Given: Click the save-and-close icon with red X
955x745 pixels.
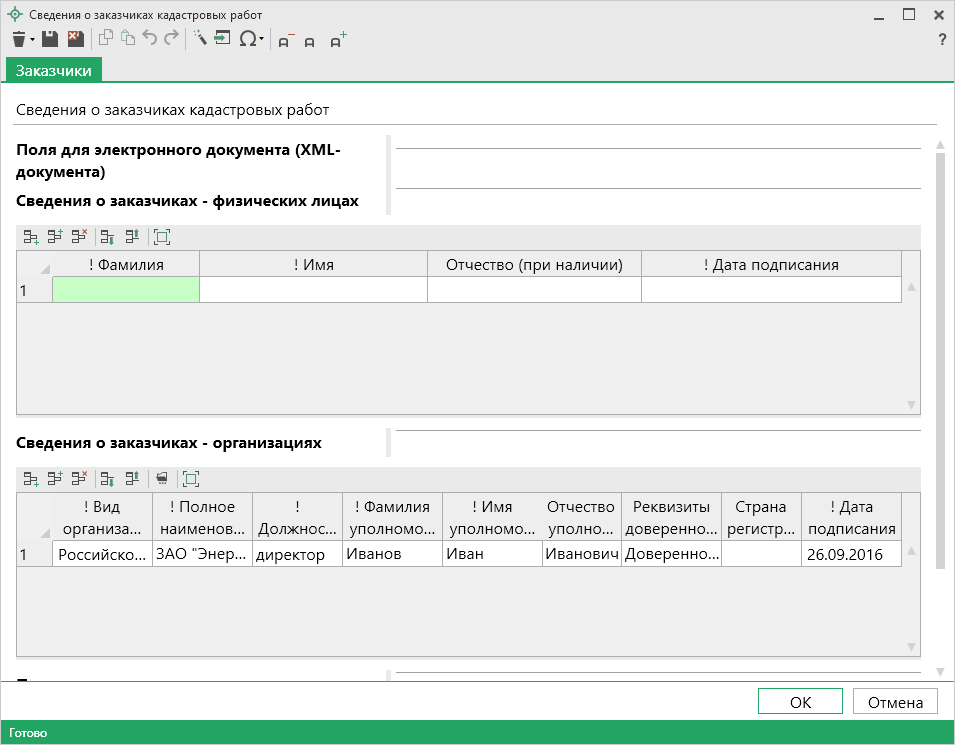Looking at the screenshot, I should pyautogui.click(x=75, y=39).
